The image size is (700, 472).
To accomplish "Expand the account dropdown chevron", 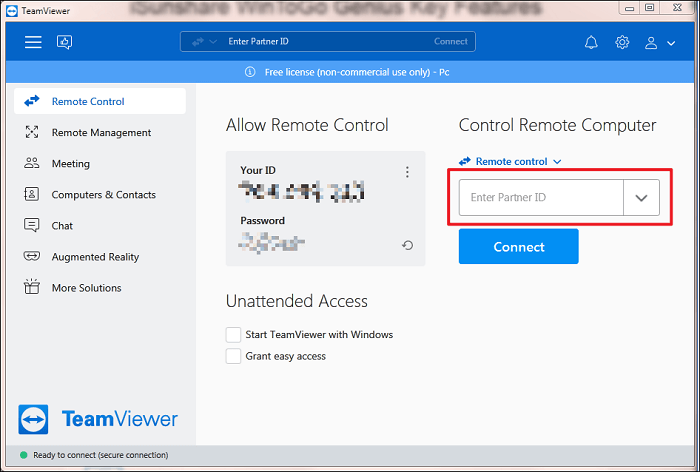I will (x=671, y=43).
